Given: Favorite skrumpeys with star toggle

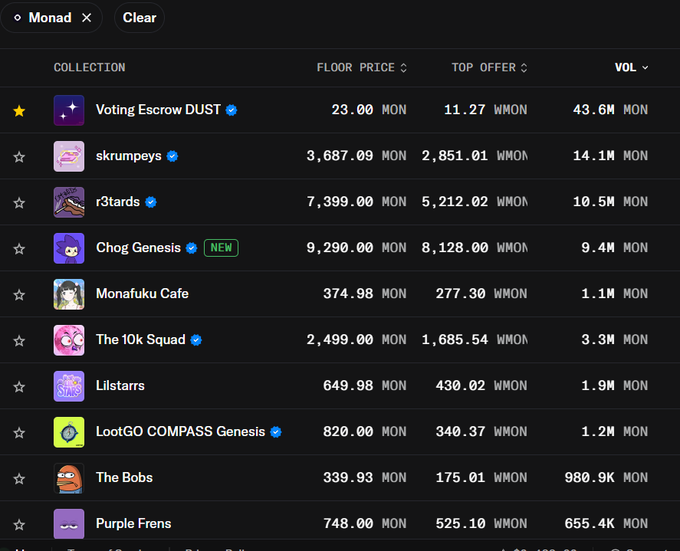Looking at the screenshot, I should pos(19,157).
